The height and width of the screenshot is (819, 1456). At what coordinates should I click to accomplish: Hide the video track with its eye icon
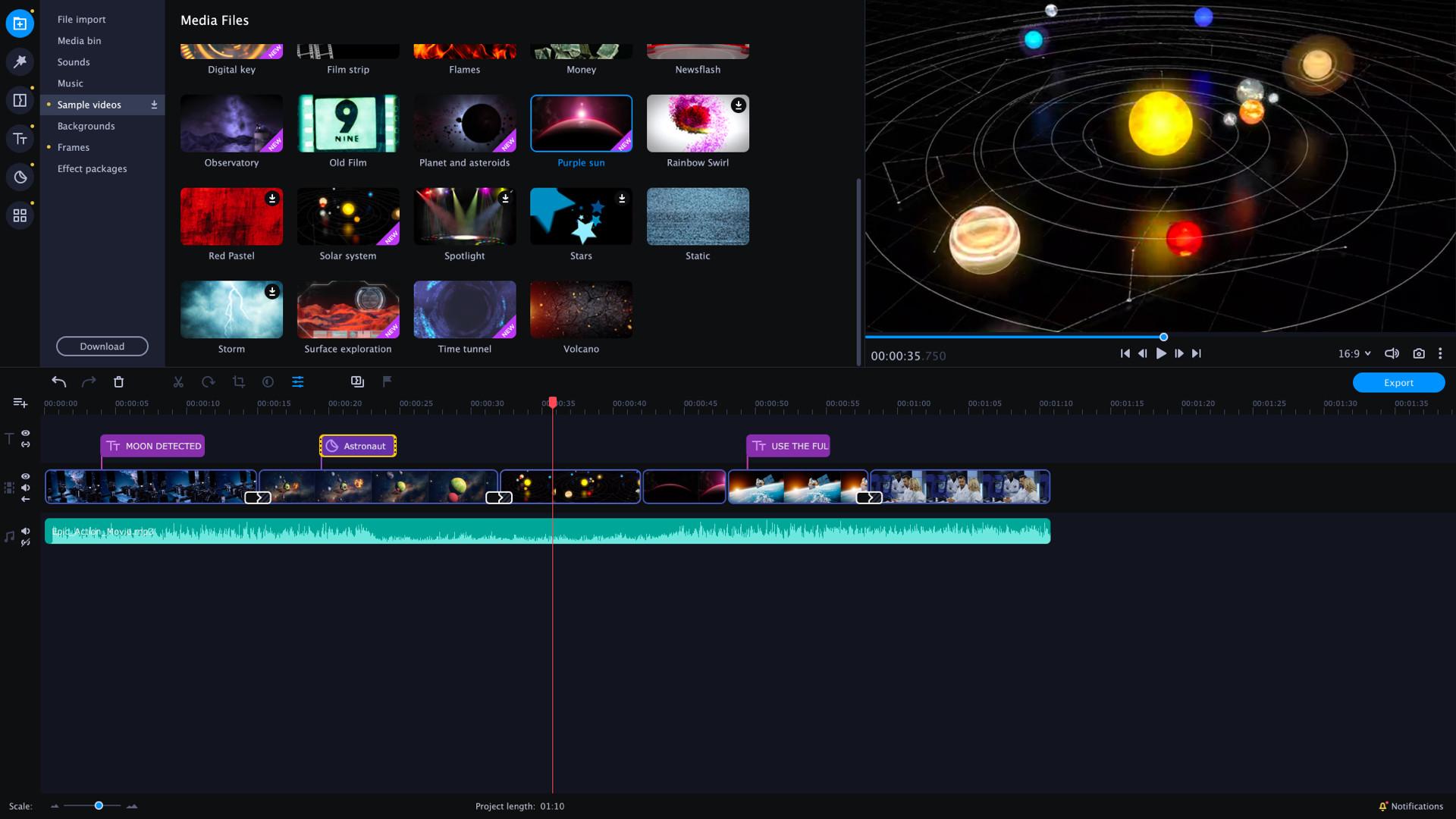coord(25,475)
